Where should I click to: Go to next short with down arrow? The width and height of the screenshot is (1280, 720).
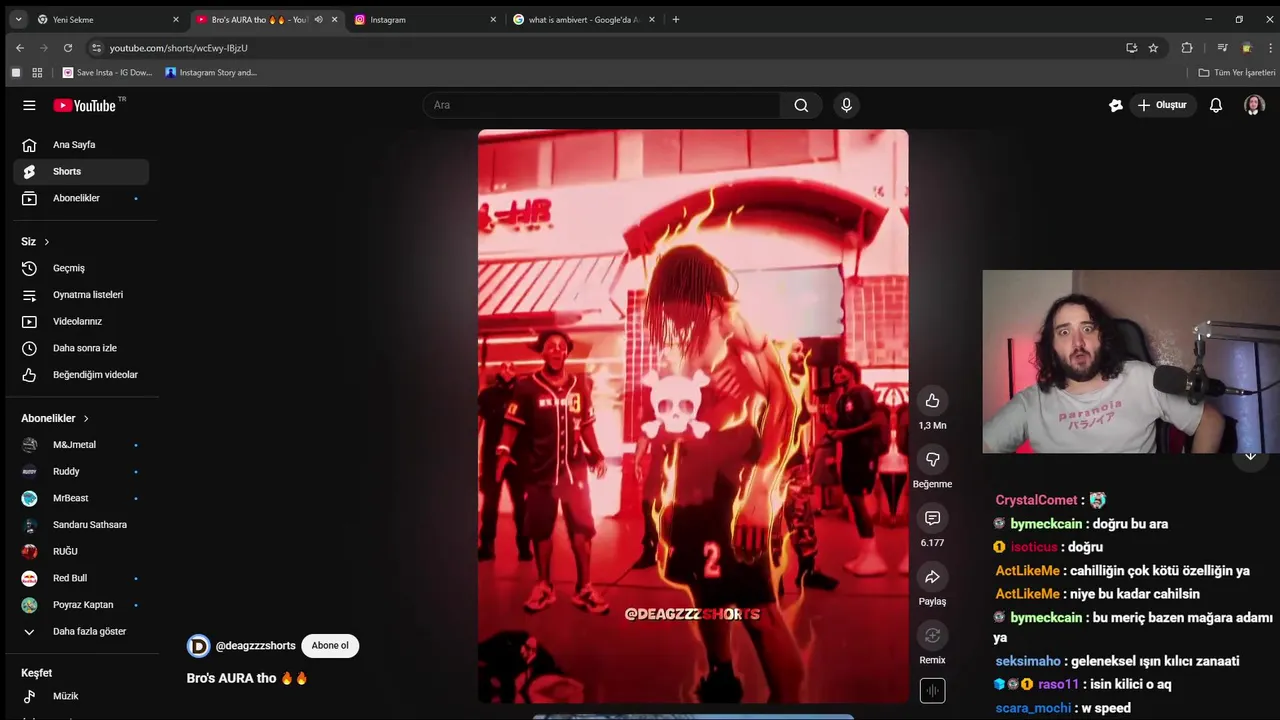(1250, 456)
